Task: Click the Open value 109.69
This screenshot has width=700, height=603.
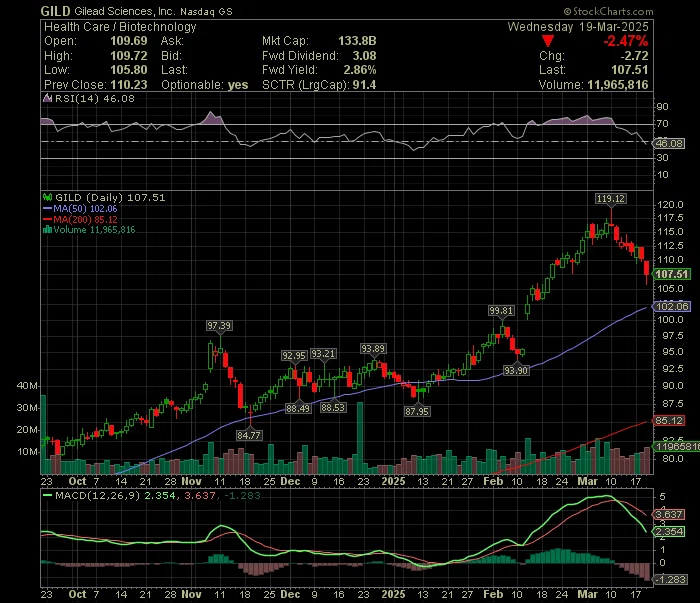Action: [x=129, y=41]
